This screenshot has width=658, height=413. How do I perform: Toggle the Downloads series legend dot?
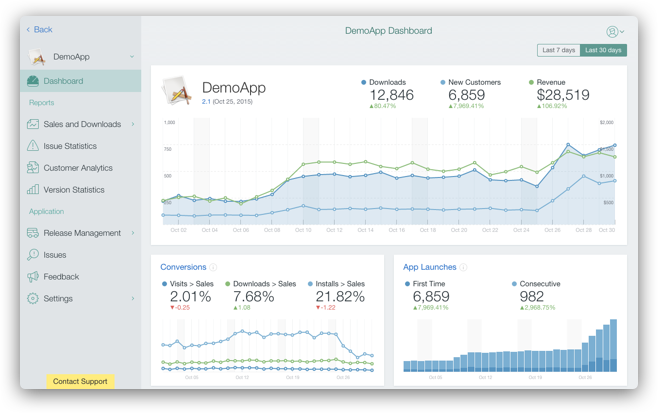click(x=363, y=82)
